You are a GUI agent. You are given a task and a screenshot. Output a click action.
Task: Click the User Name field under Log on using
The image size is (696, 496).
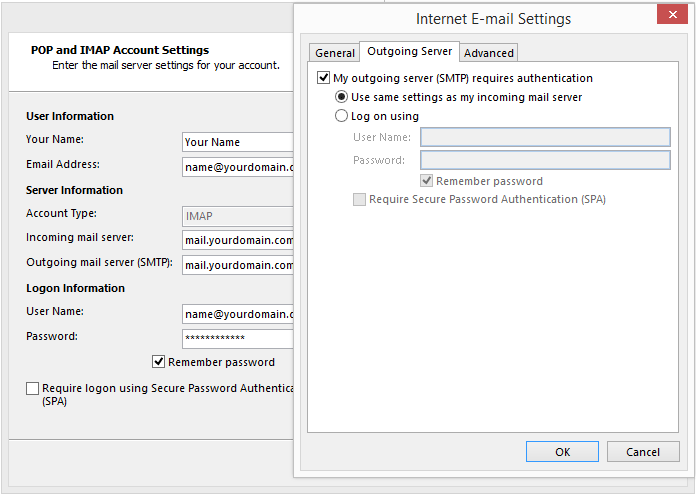click(544, 137)
